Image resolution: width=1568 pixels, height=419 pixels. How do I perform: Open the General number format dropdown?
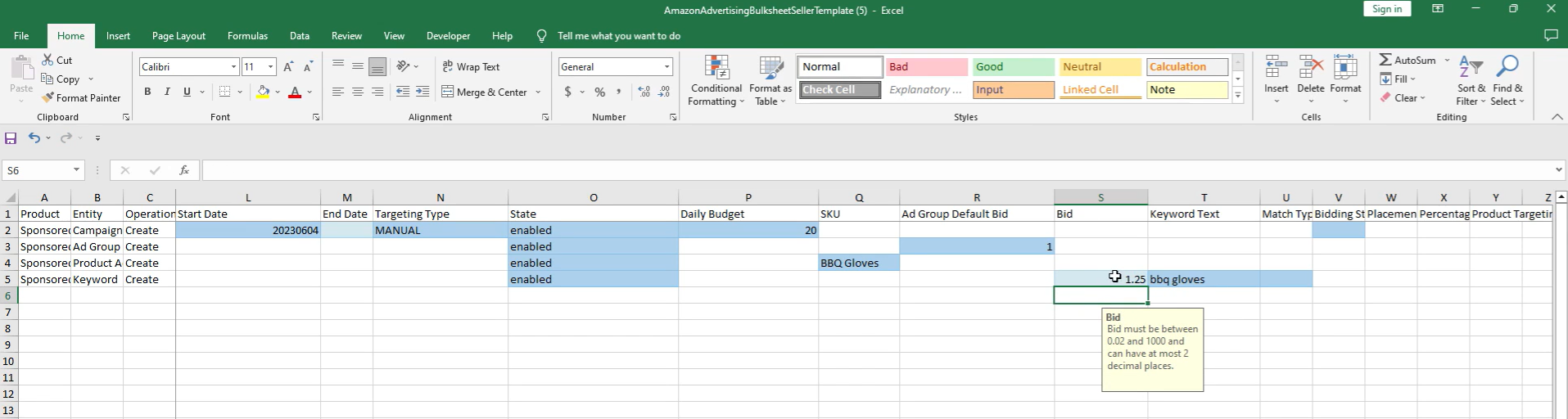(x=667, y=67)
